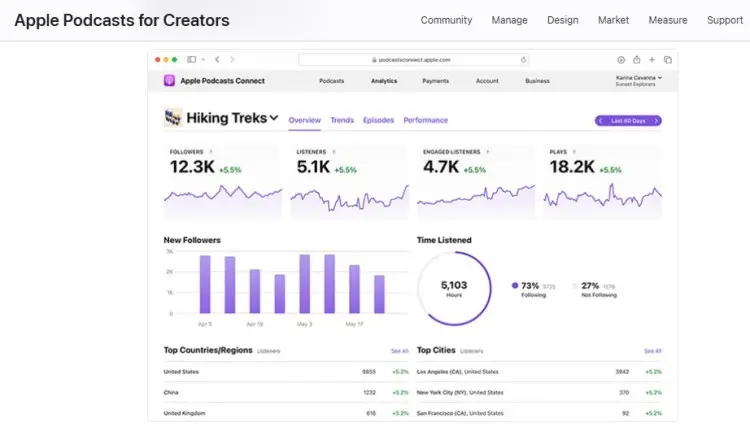Image resolution: width=750 pixels, height=444 pixels.
Task: Open the Business menu item
Action: click(537, 81)
